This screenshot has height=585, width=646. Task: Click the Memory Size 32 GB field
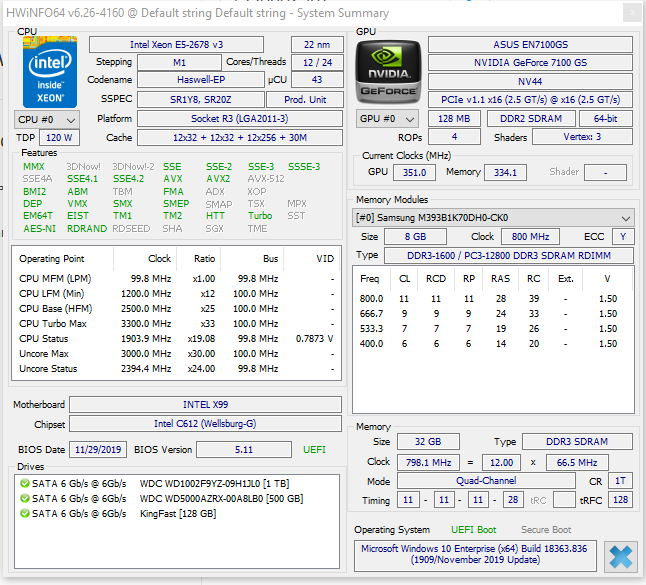428,442
